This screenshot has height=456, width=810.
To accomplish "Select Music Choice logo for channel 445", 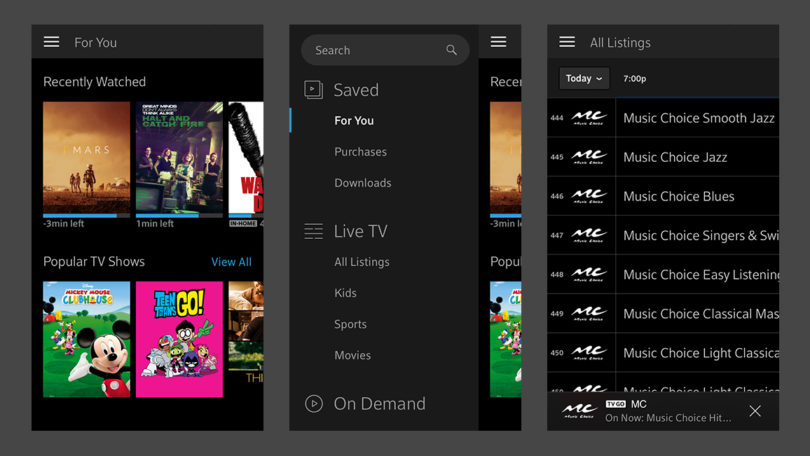I will point(589,157).
